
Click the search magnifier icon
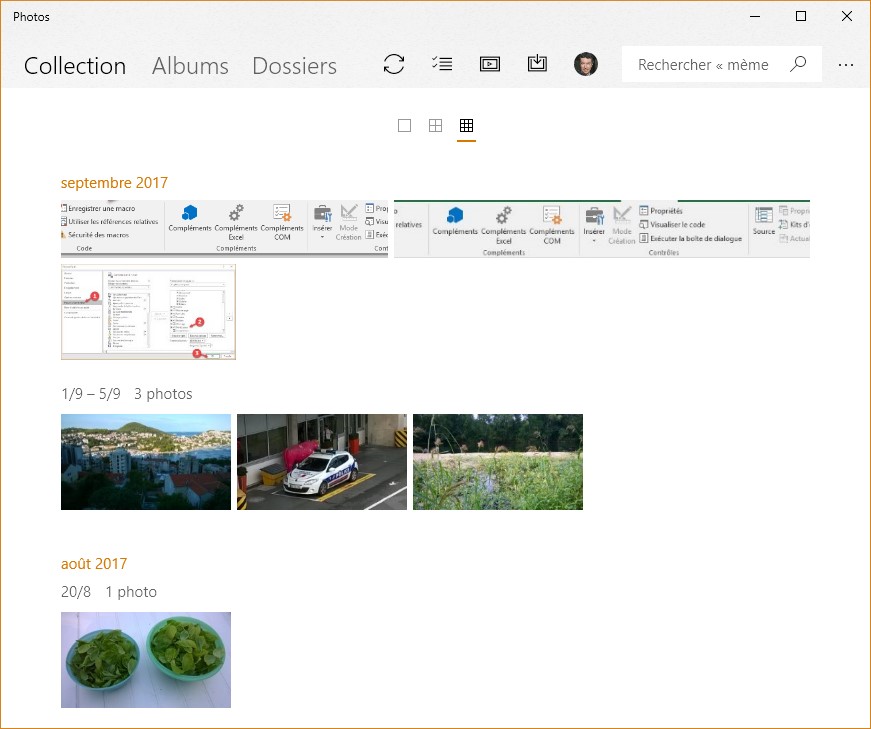click(x=798, y=64)
